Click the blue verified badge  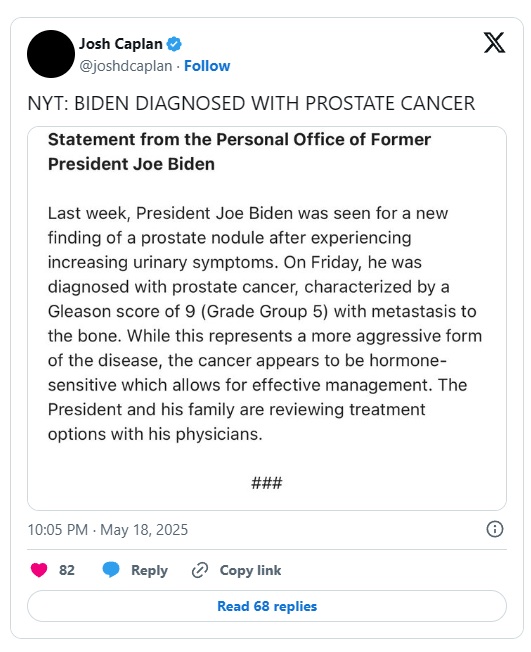(174, 44)
